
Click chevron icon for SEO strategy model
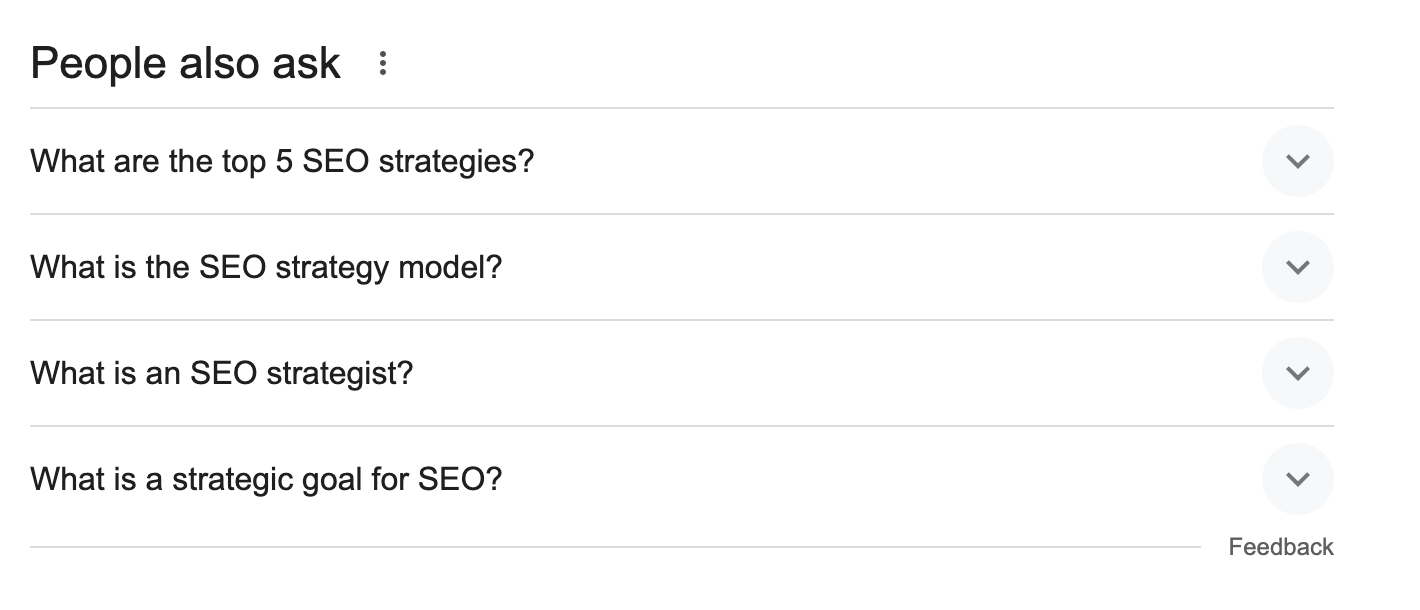1297,267
